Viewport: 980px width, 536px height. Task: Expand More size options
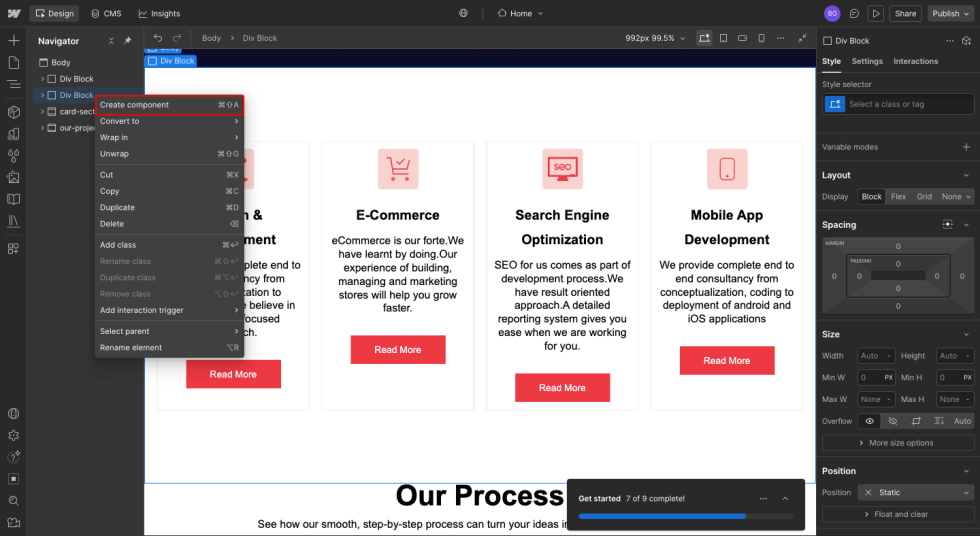click(x=898, y=443)
